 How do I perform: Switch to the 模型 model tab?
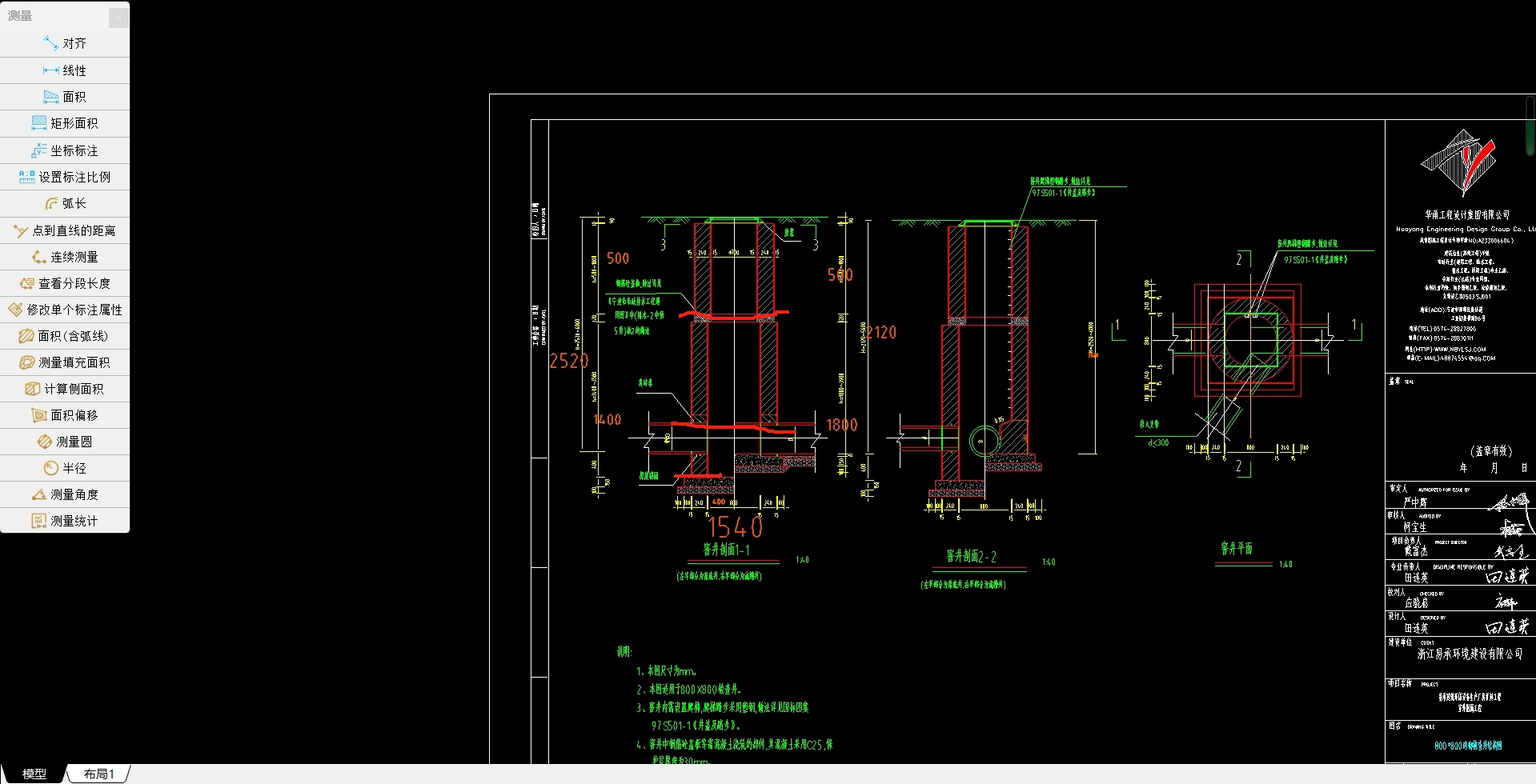(34, 774)
